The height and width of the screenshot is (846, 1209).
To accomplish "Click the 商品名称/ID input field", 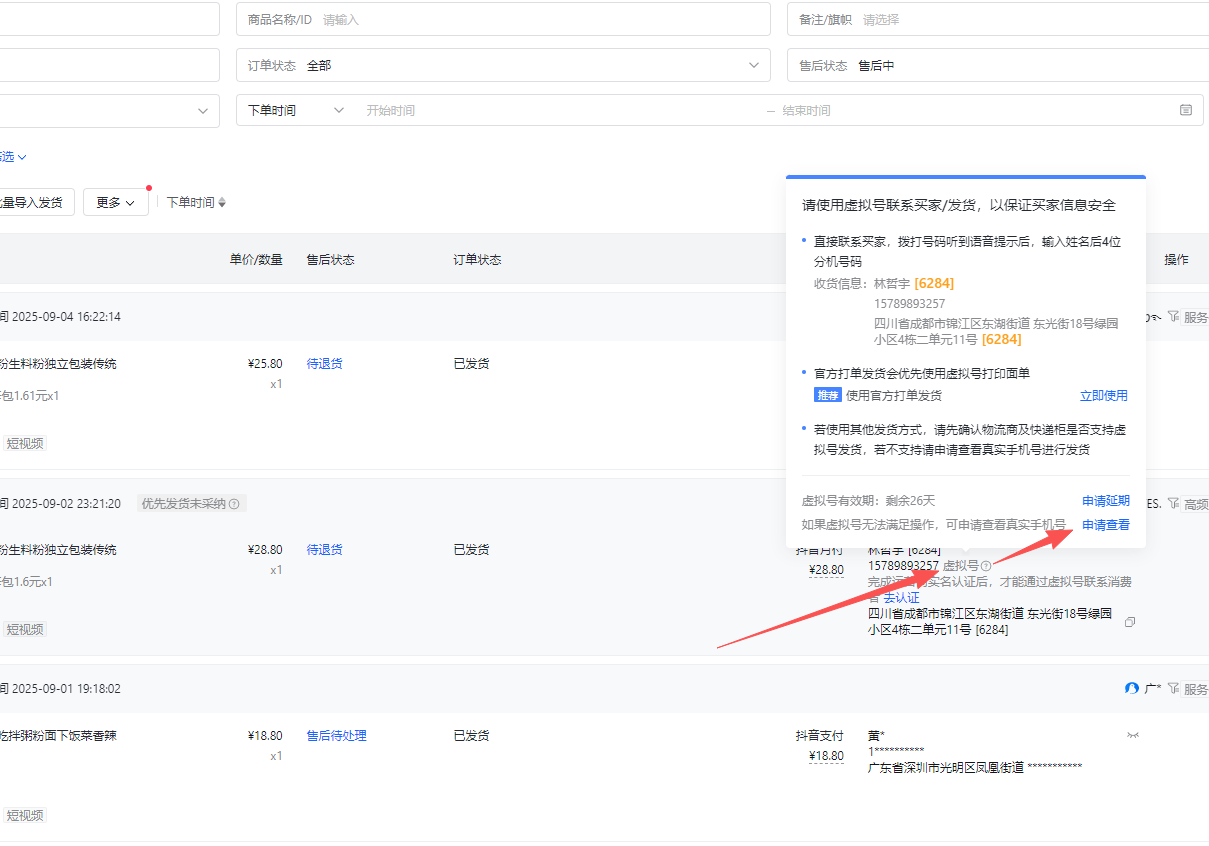I will pos(503,19).
